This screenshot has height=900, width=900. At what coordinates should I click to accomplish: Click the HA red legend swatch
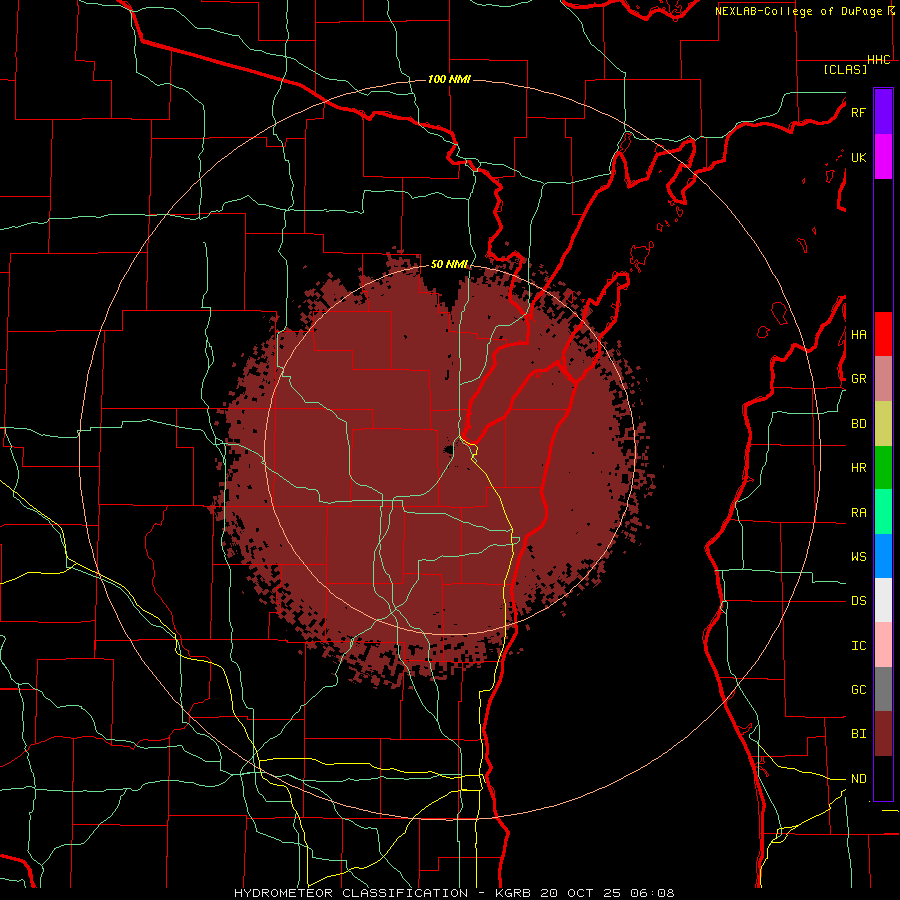click(883, 334)
